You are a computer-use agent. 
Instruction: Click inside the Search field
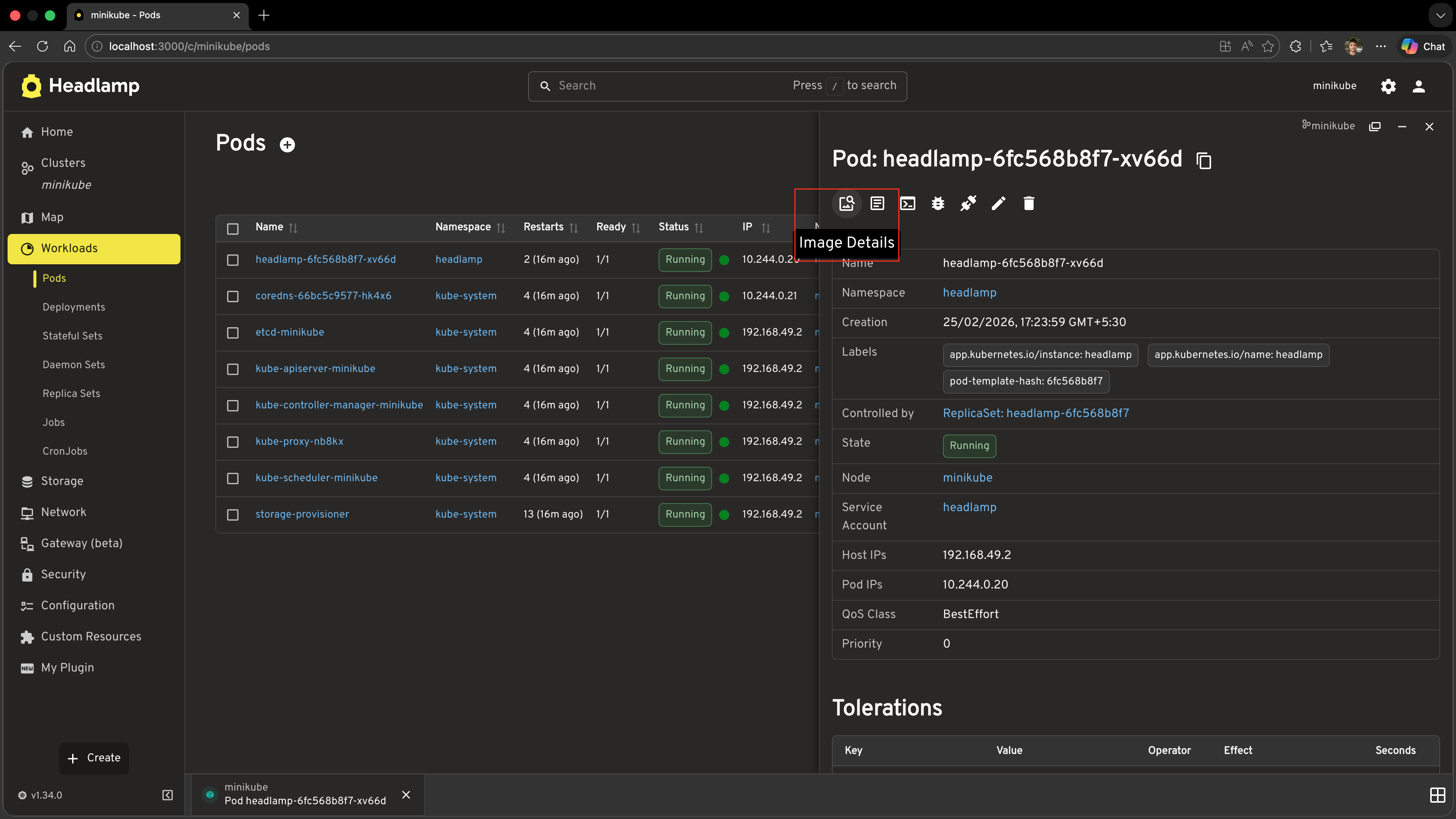(650, 85)
